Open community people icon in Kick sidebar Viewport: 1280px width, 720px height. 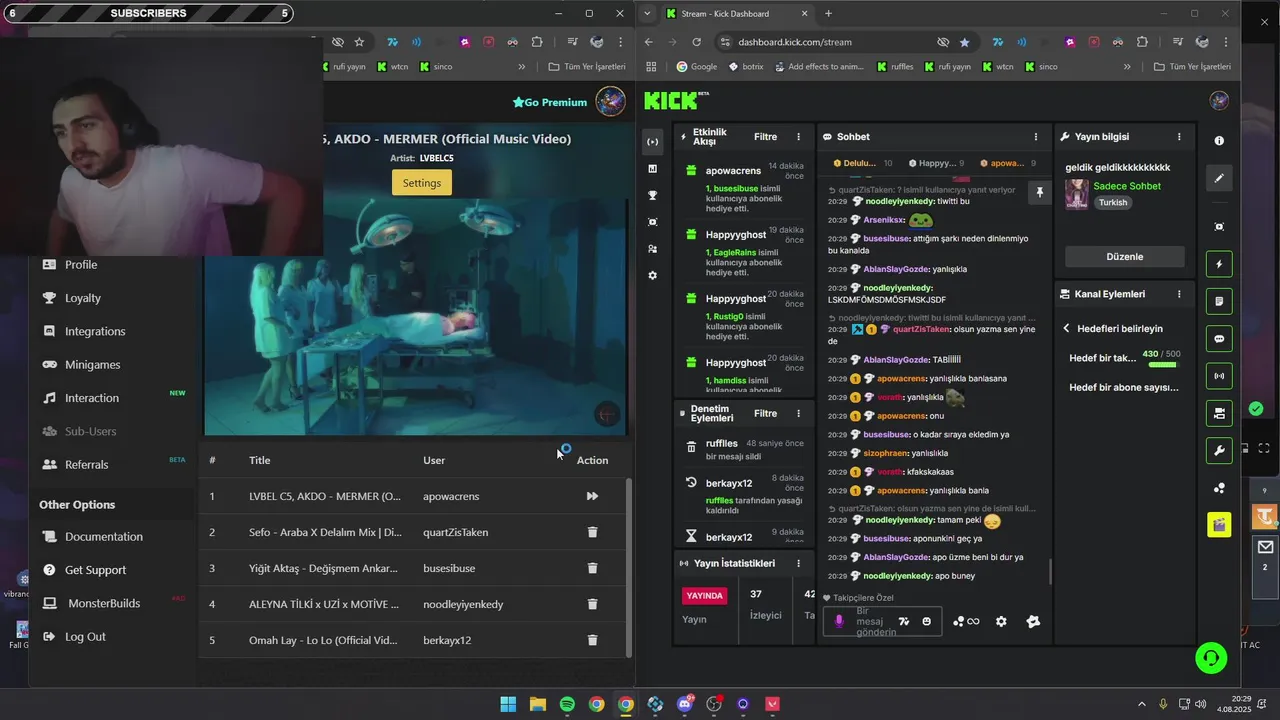[x=653, y=249]
